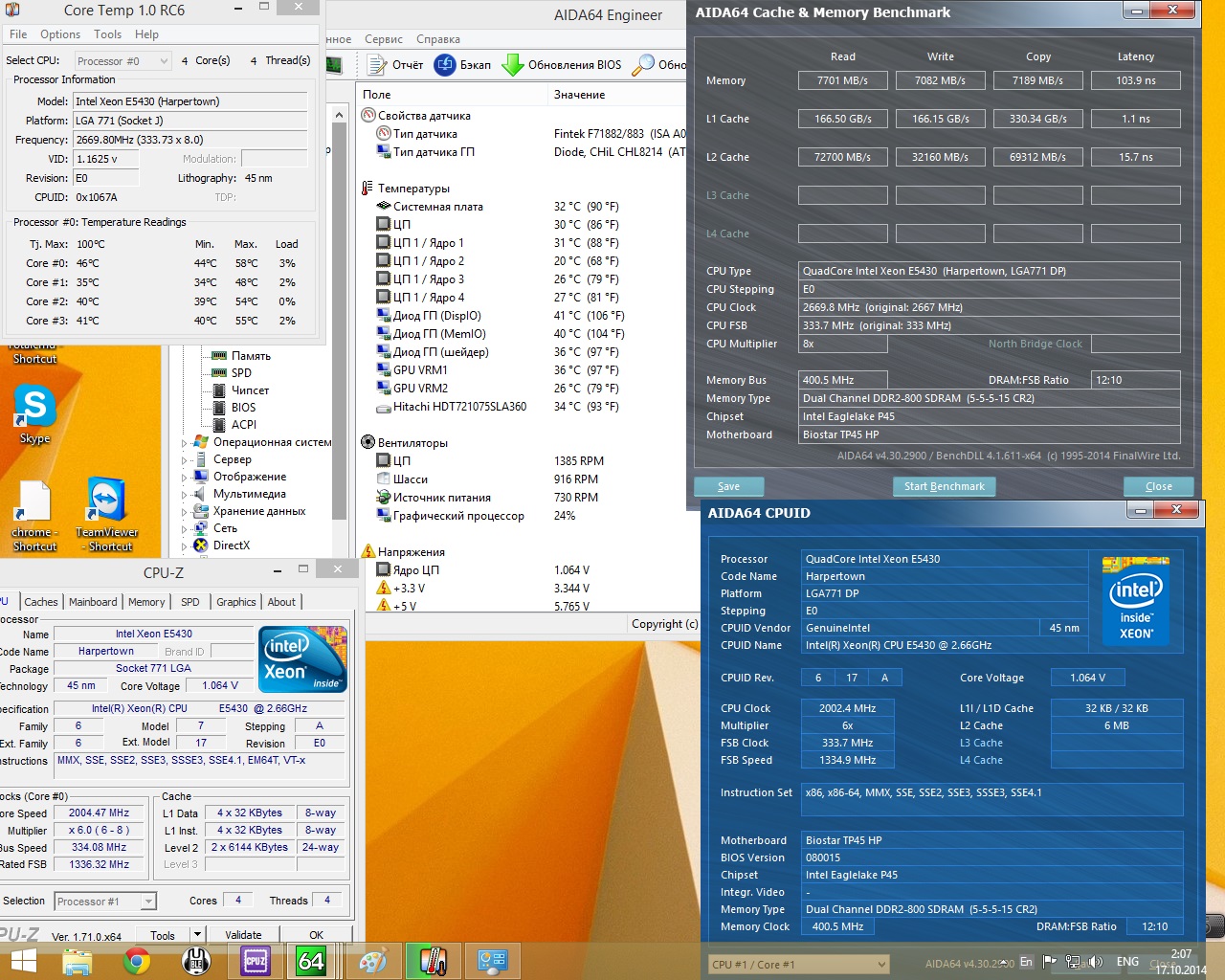Image resolution: width=1225 pixels, height=980 pixels.
Task: Click the Значение column header
Action: (x=618, y=95)
